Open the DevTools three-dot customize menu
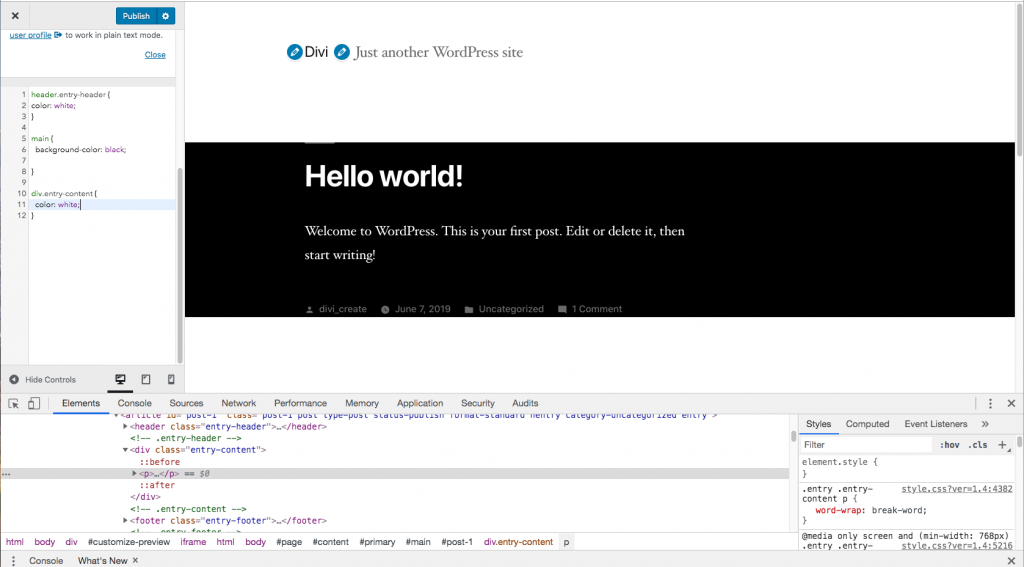Viewport: 1024px width, 567px height. pos(990,404)
